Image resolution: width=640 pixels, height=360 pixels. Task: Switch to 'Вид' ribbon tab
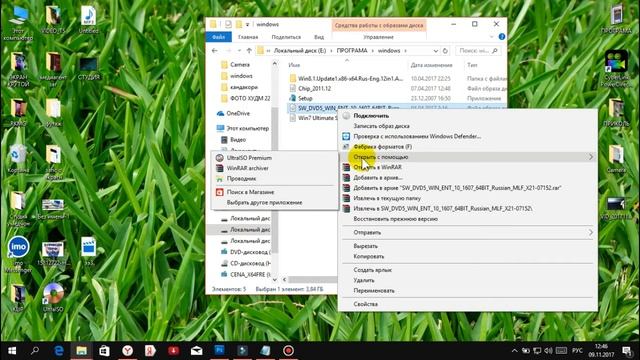pyautogui.click(x=319, y=37)
